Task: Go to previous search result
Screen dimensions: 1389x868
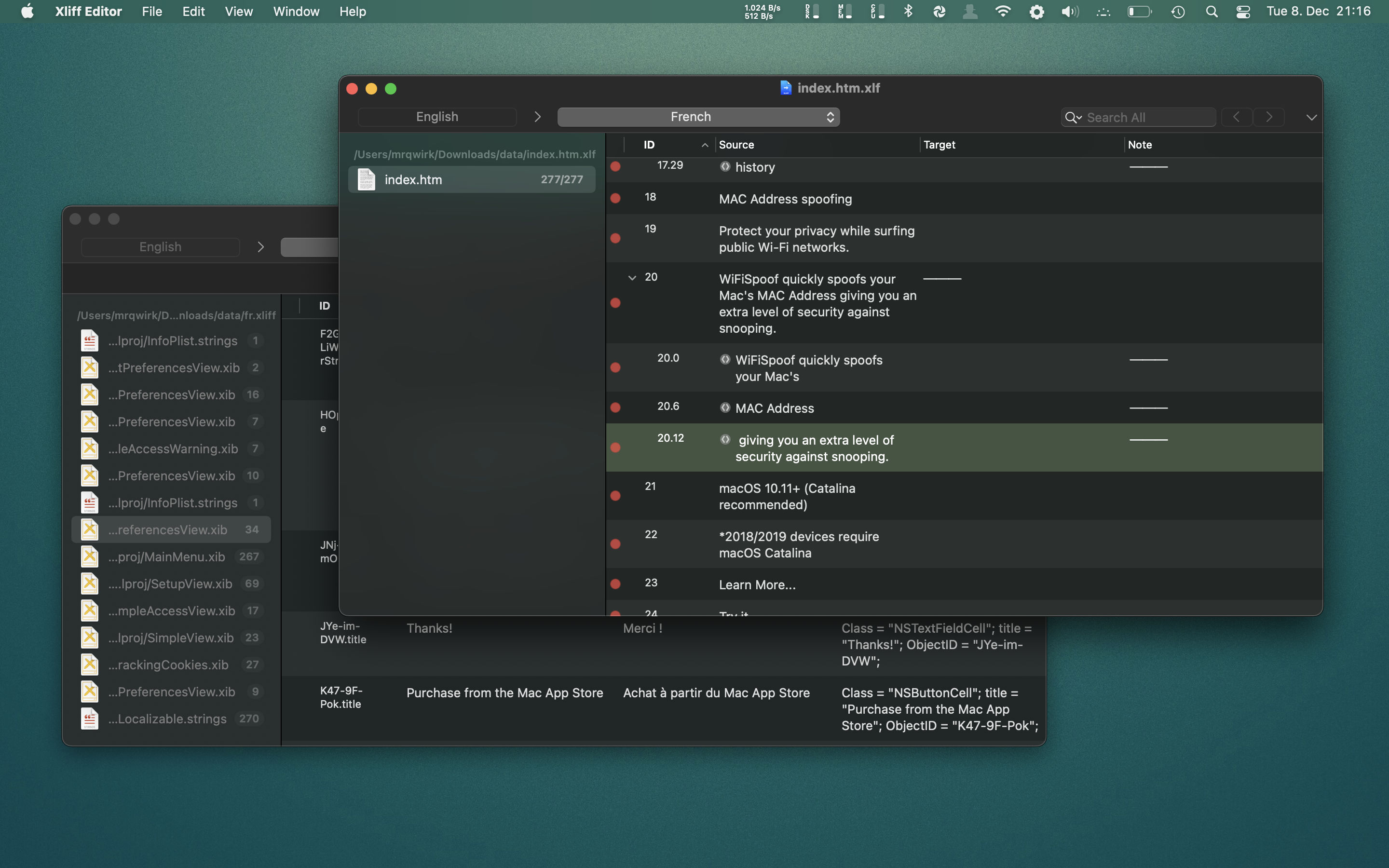Action: click(1236, 117)
